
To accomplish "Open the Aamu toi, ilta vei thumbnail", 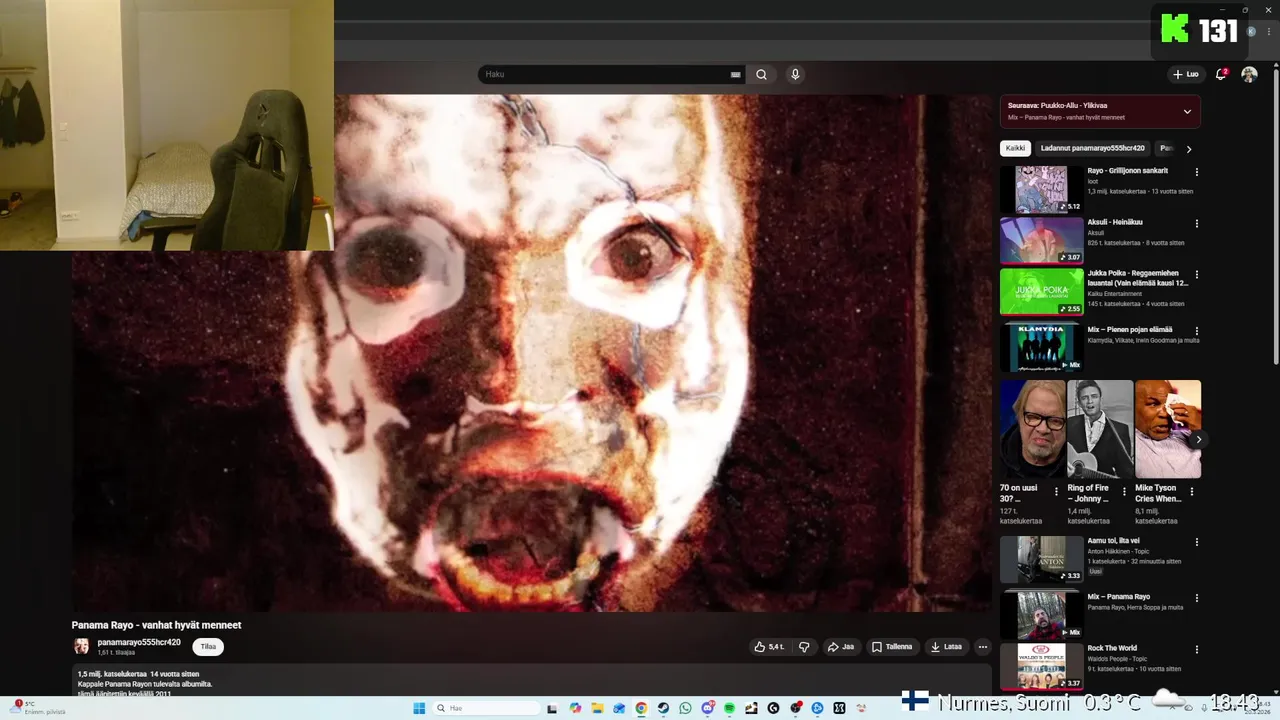I will (x=1041, y=559).
